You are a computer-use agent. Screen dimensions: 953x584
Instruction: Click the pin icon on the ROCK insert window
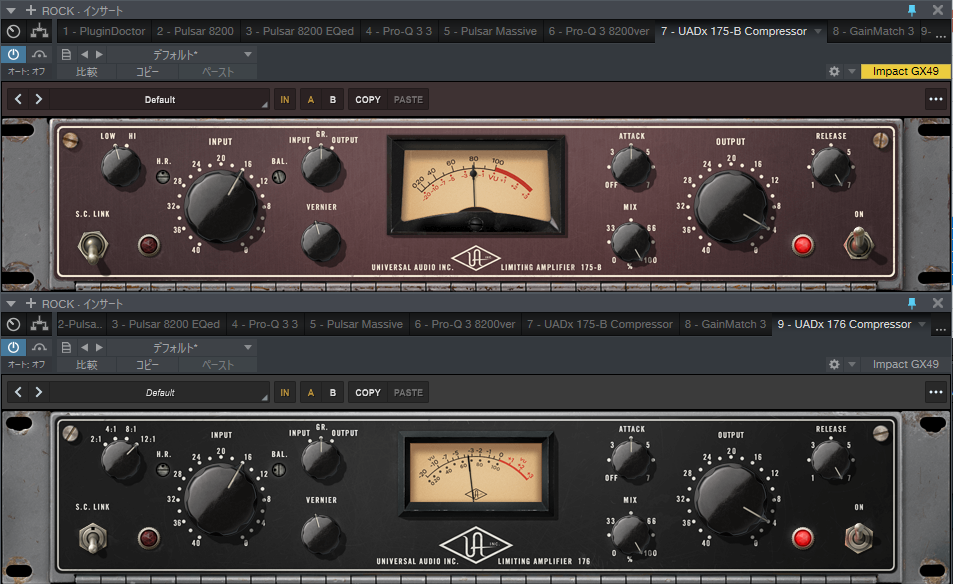(x=911, y=10)
